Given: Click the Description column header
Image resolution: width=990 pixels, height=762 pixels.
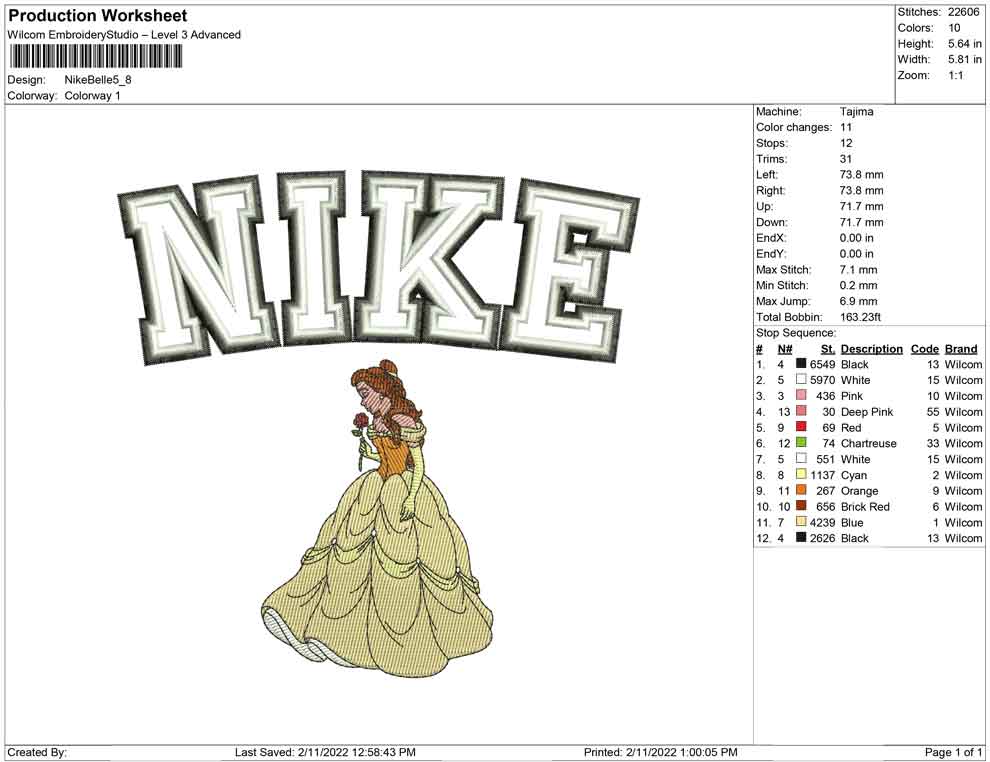Looking at the screenshot, I should (x=872, y=349).
